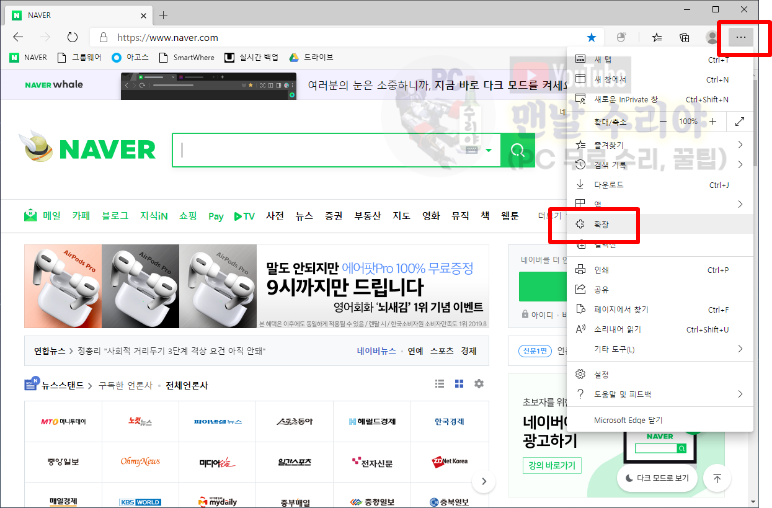Open 확장 extensions in the Edge menu
This screenshot has width=772, height=508.
tap(660, 224)
